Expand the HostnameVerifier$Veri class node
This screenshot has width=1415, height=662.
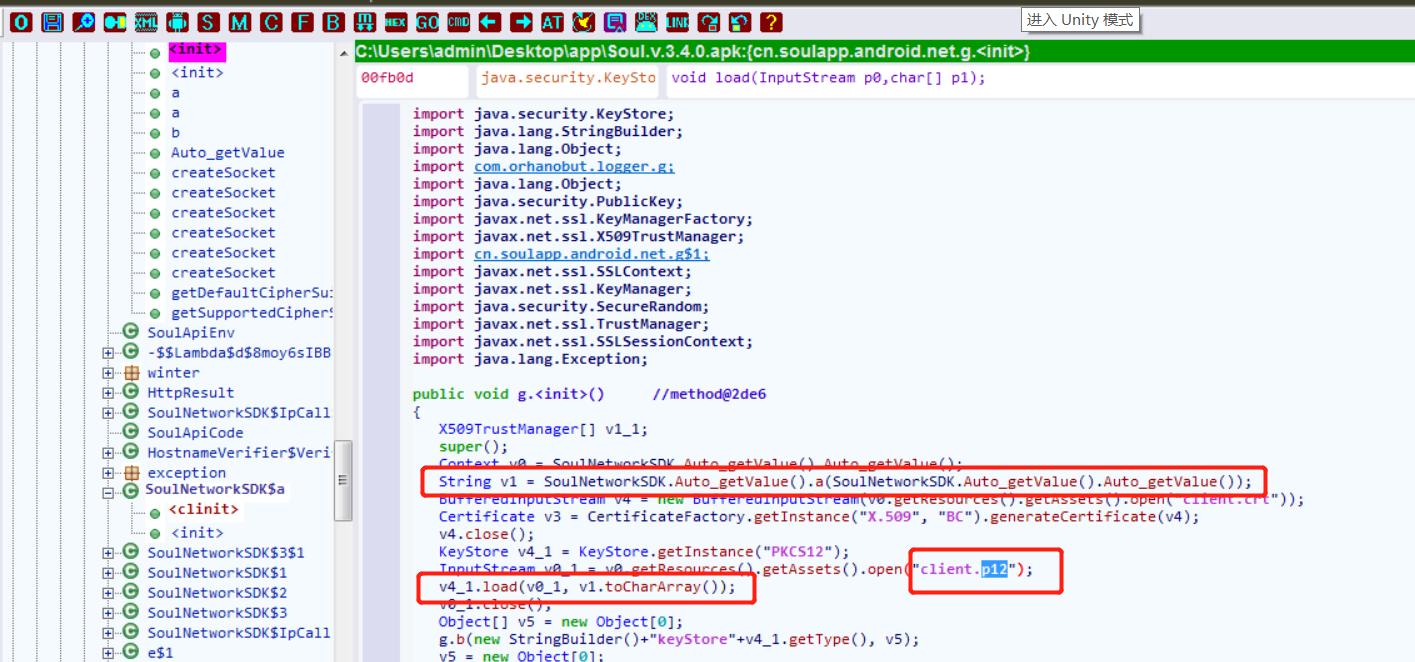coord(109,453)
